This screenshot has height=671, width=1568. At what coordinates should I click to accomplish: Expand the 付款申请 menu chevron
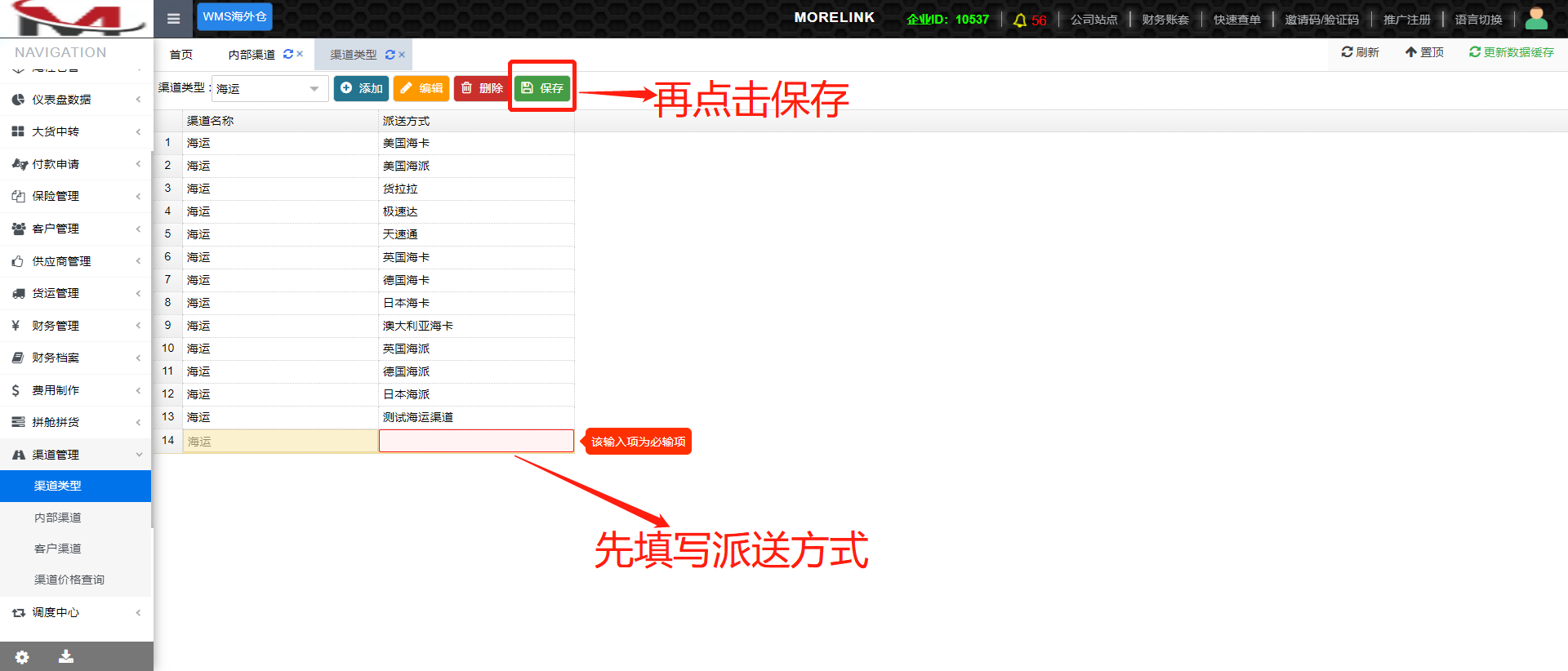(x=138, y=164)
